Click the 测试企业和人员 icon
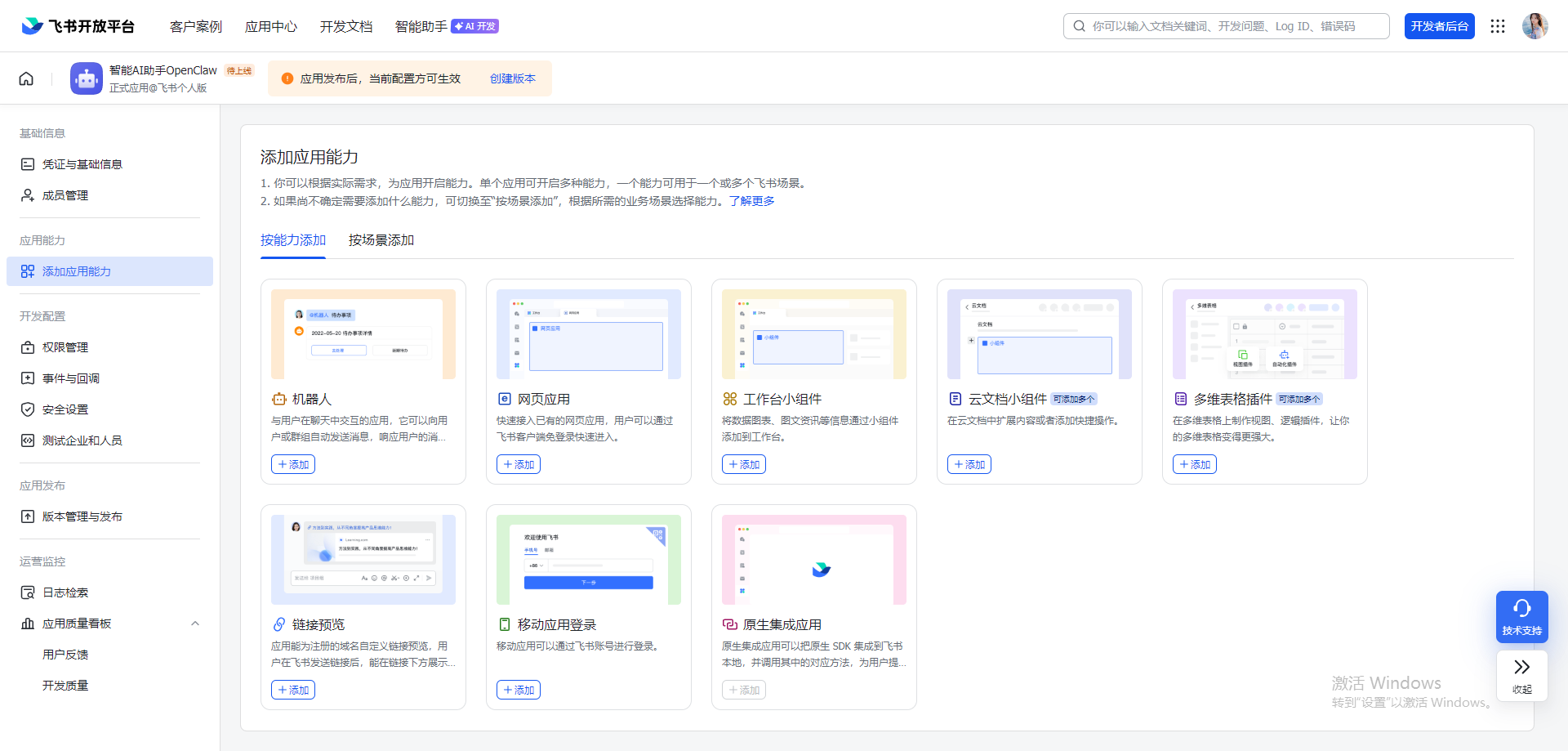This screenshot has width=1568, height=751. (28, 440)
